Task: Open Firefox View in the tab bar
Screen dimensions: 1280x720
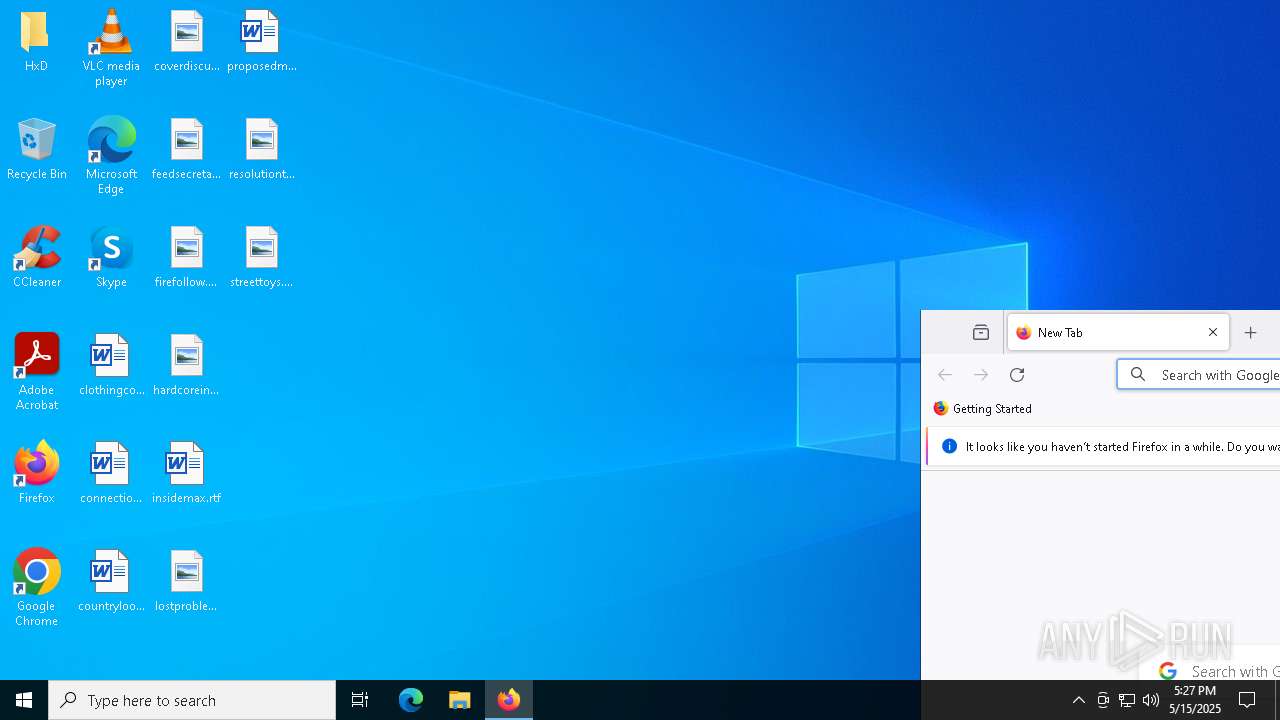Action: [980, 332]
